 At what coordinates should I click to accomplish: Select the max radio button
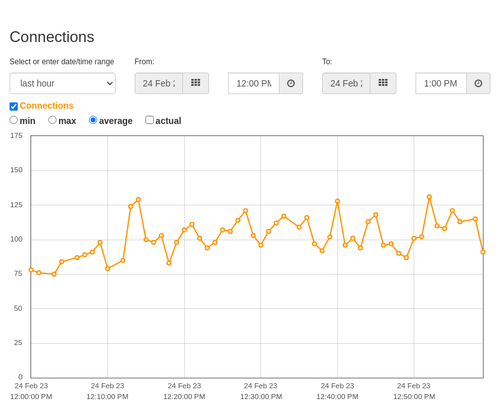(52, 120)
